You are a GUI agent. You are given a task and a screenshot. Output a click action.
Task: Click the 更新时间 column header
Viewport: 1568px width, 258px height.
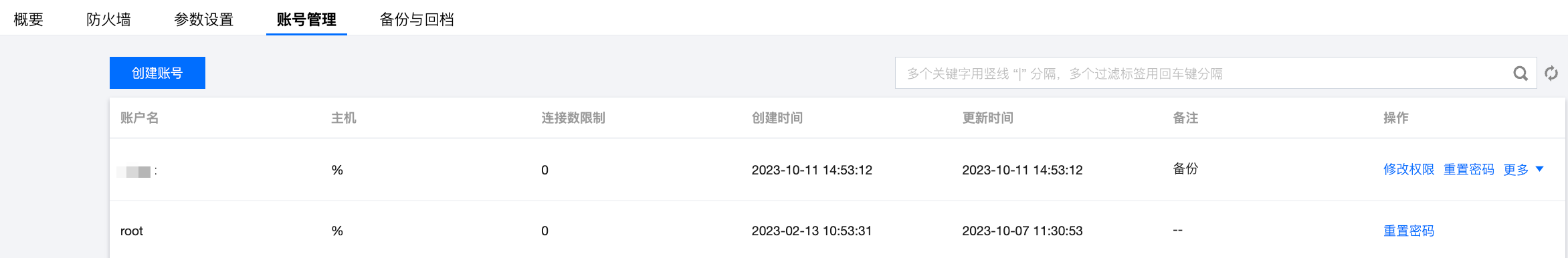point(988,118)
